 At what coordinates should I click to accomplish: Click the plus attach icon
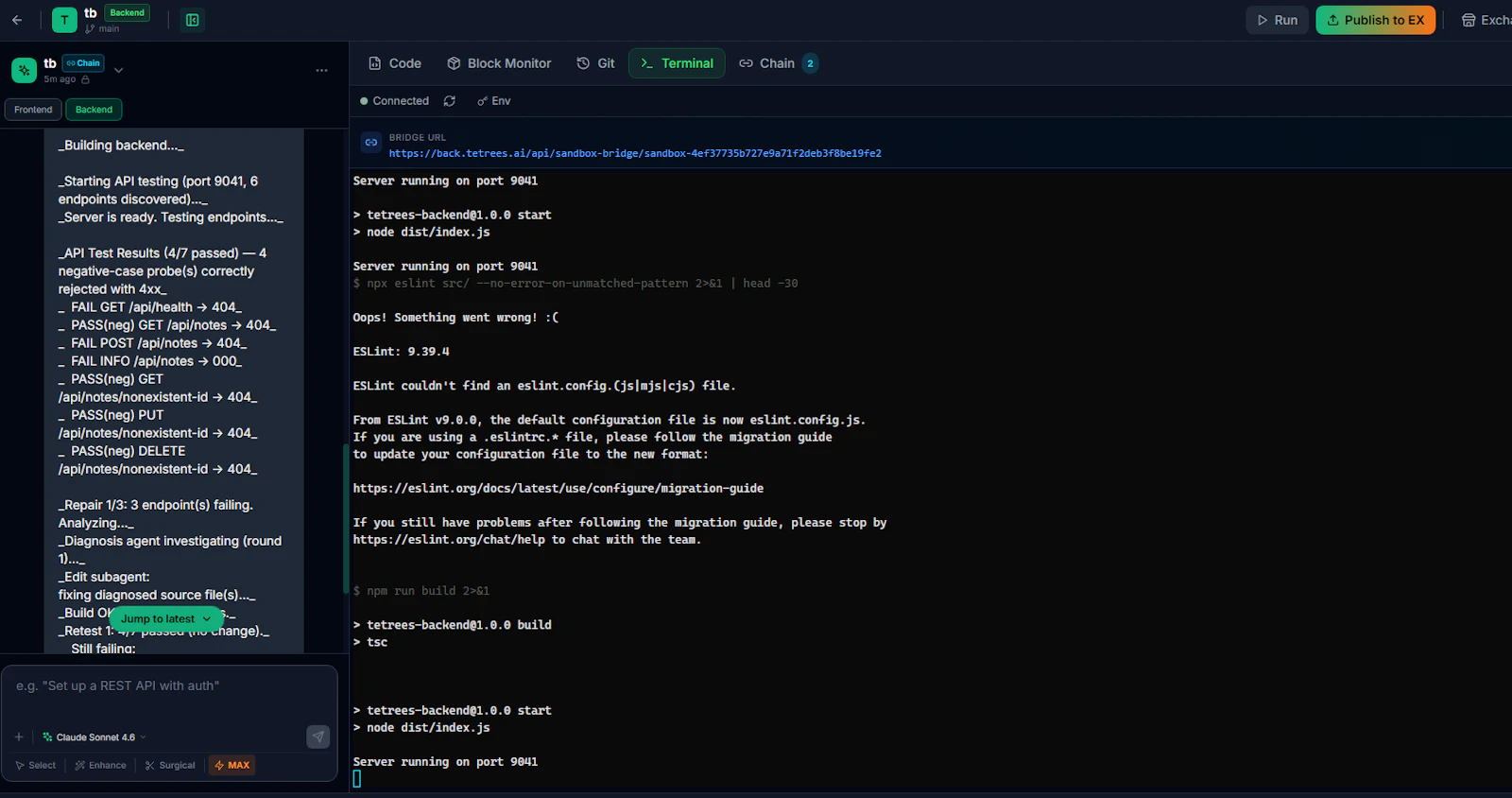pyautogui.click(x=19, y=737)
